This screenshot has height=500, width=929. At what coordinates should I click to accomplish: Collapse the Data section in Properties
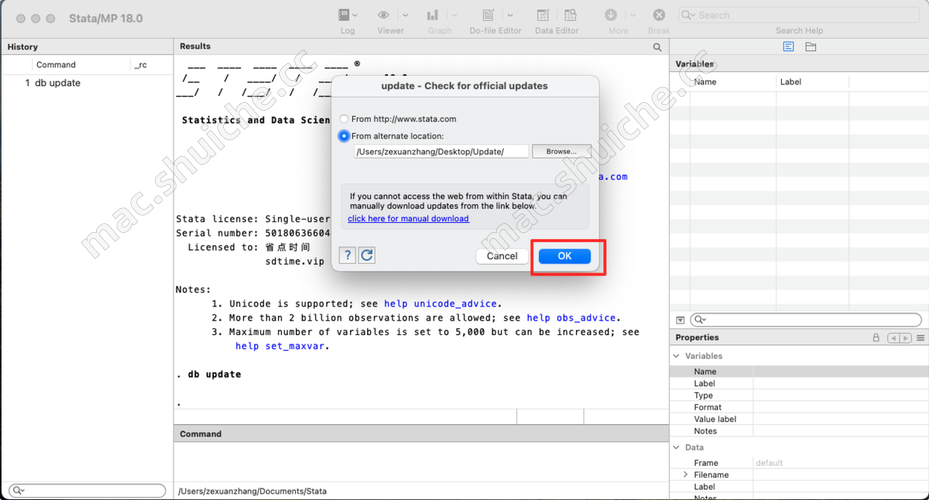[677, 448]
